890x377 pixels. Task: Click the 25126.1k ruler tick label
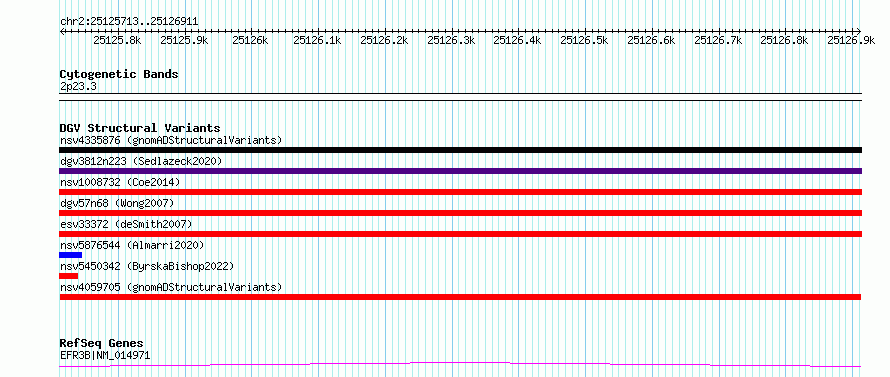(317, 40)
